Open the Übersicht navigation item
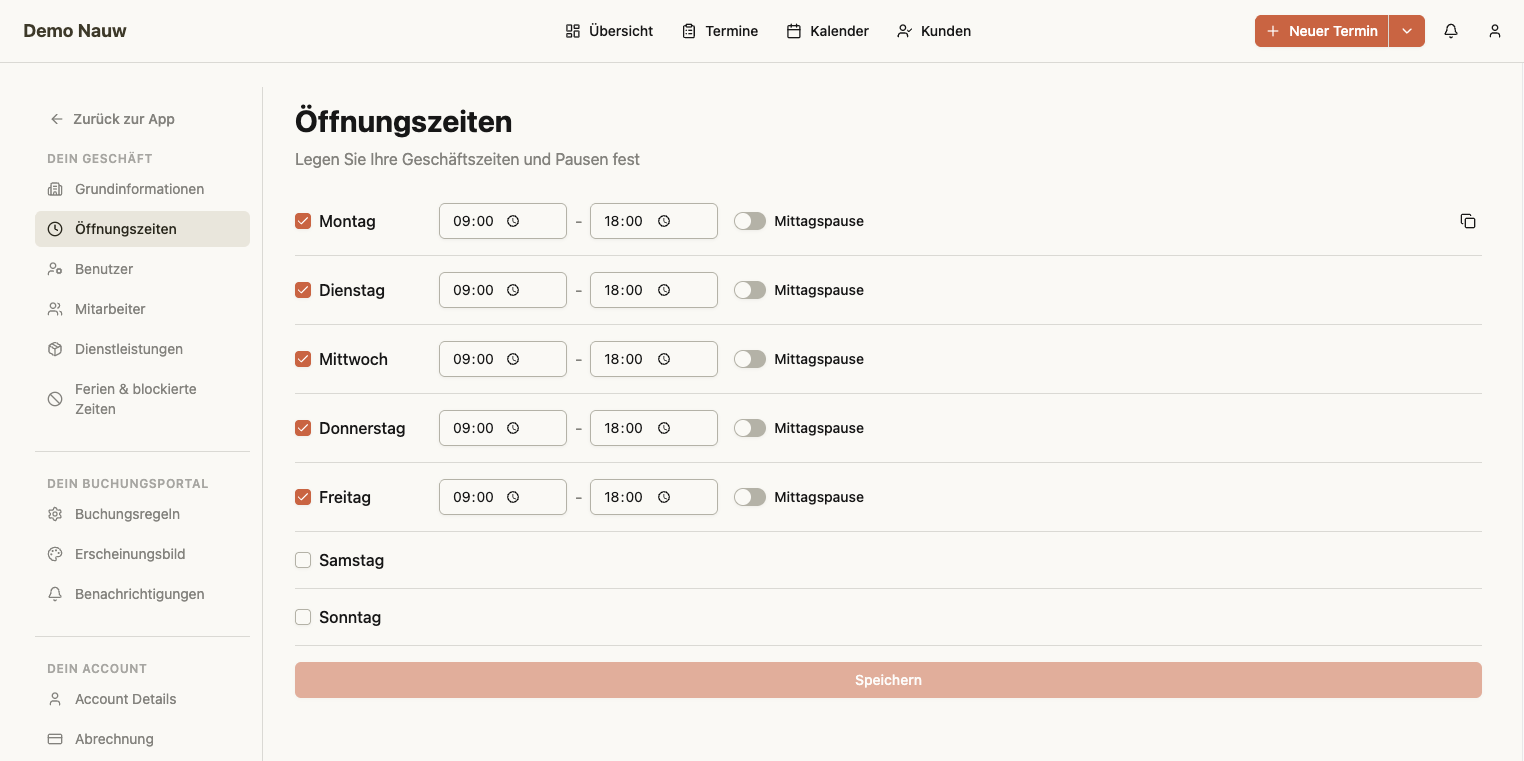 pyautogui.click(x=609, y=31)
